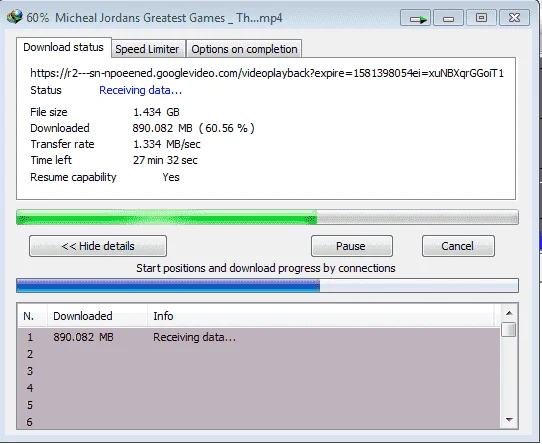Viewport: 542px width, 444px height.
Task: Click the connections list scroll down arrow
Action: [509, 420]
